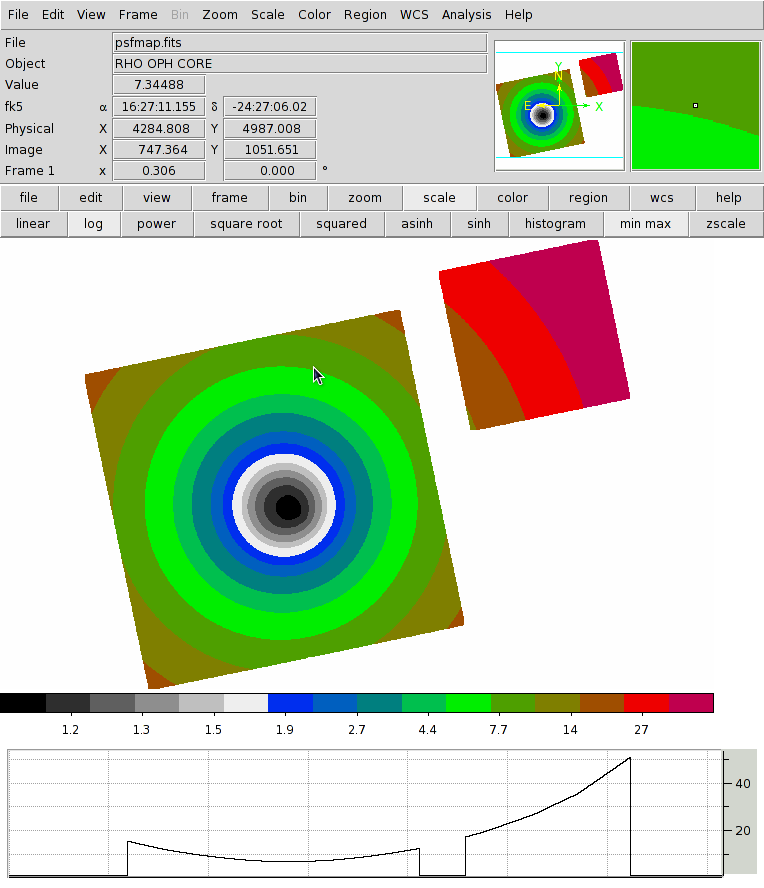Click the magnifier preview pane
Screen dimensions: 764x888
coord(695,106)
